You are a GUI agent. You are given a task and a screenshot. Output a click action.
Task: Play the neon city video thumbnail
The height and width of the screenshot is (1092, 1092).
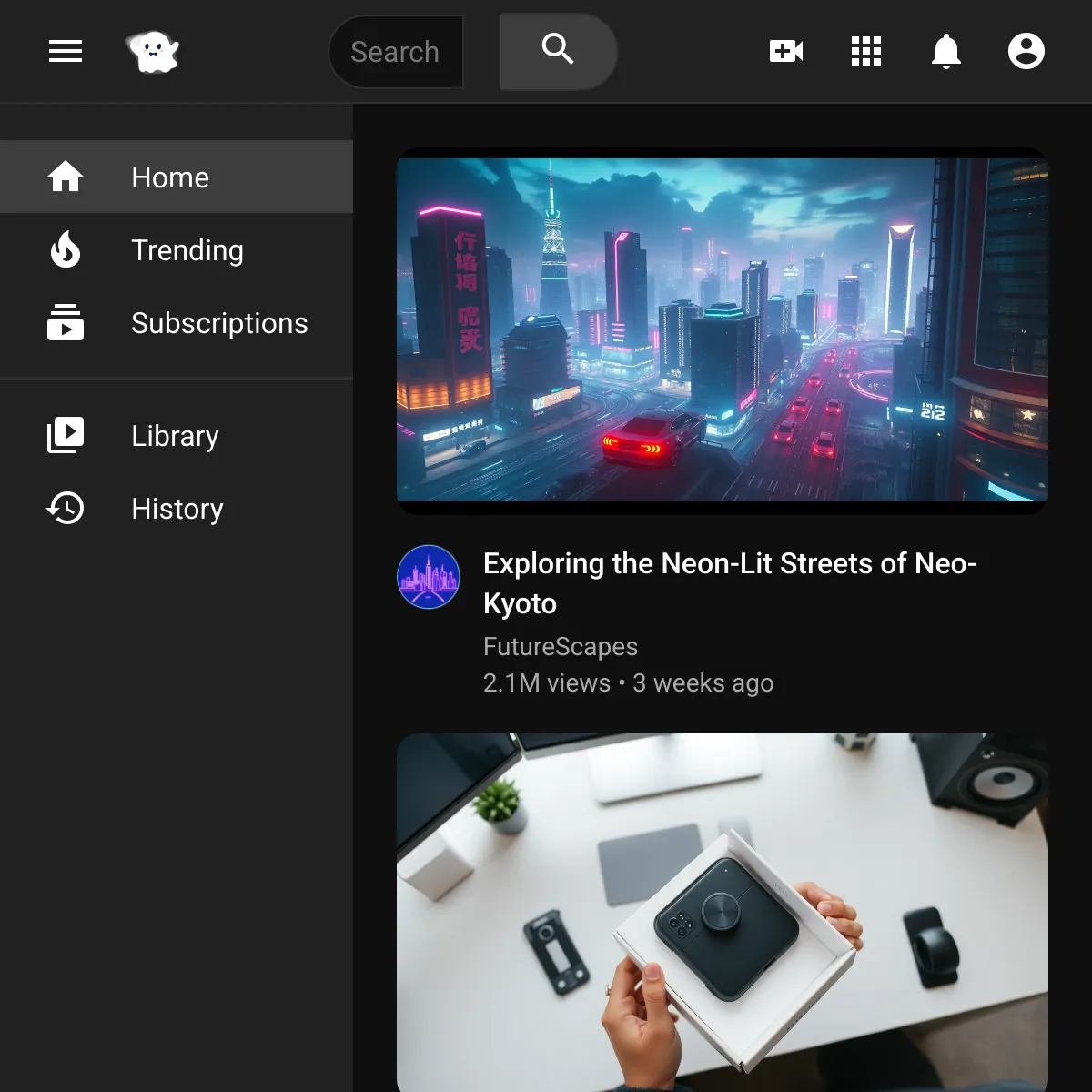click(723, 329)
